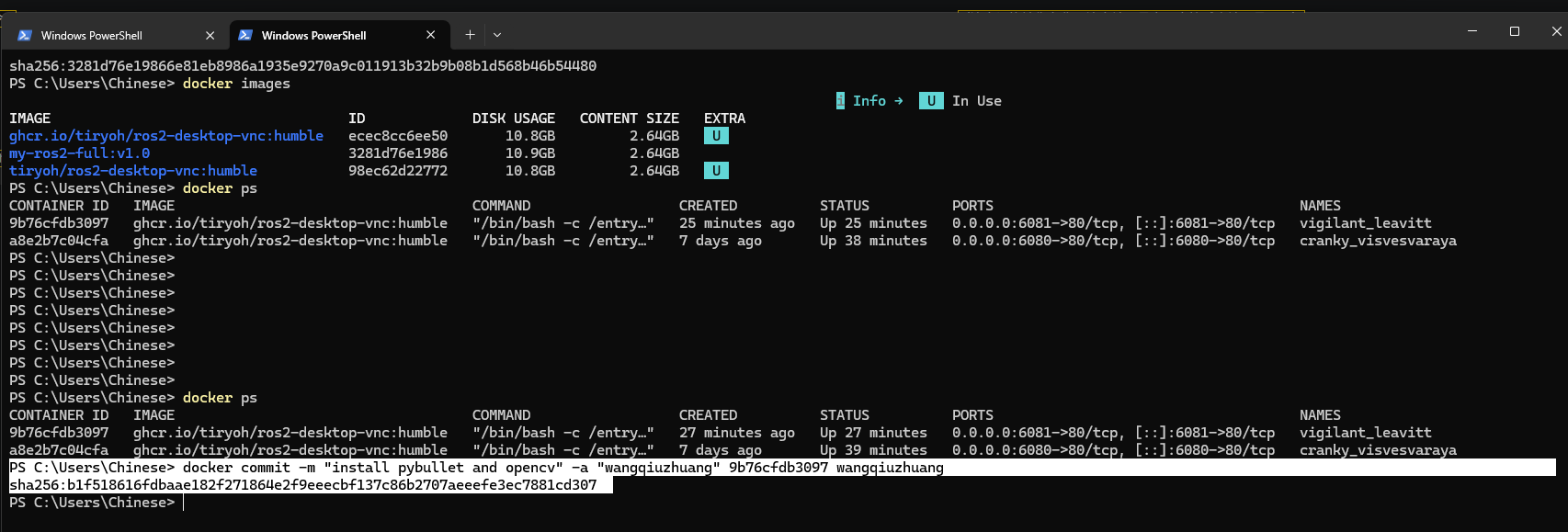
Task: Click the PowerShell icon on the first tab
Action: point(25,35)
